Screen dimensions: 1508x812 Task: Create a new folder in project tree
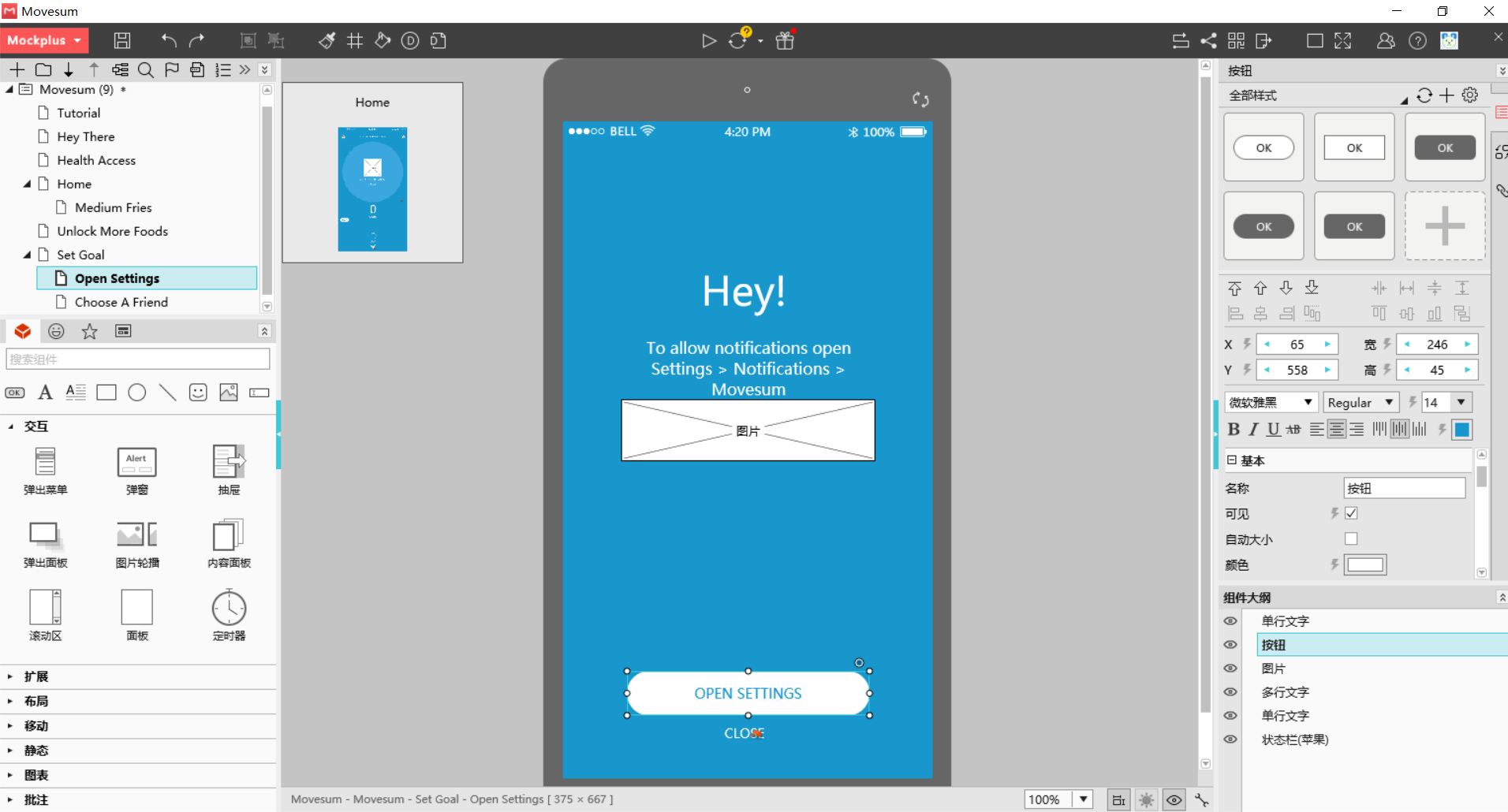pos(43,69)
